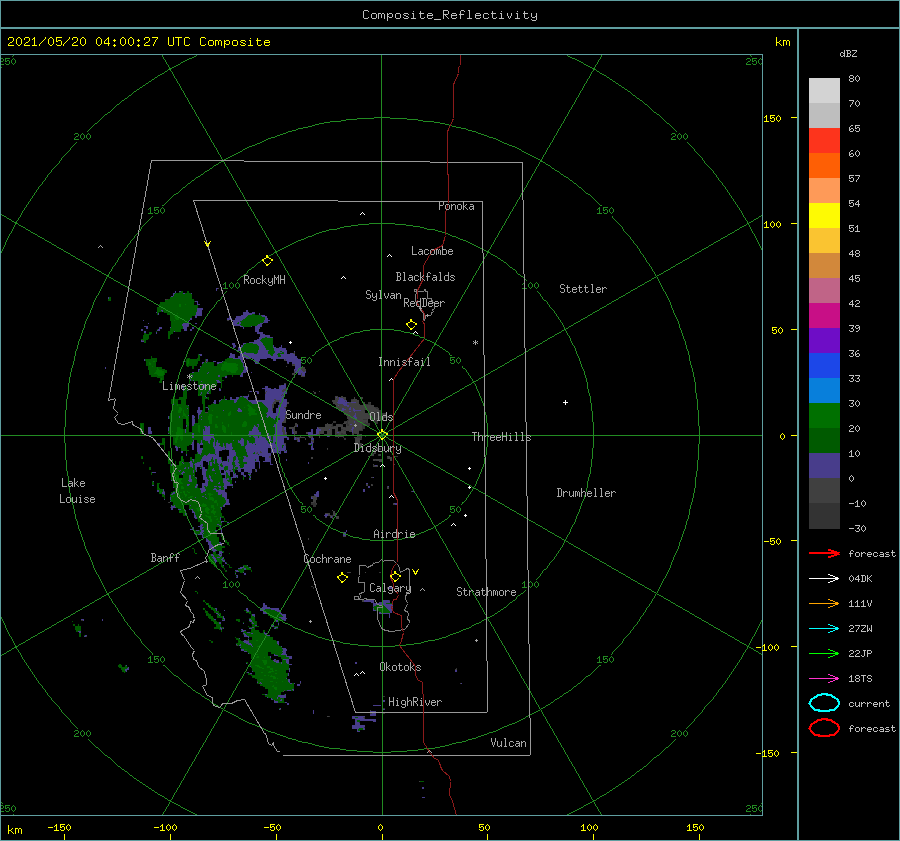900x841 pixels.
Task: Click the yellow radar-center diamond near Olds
Action: click(x=382, y=435)
